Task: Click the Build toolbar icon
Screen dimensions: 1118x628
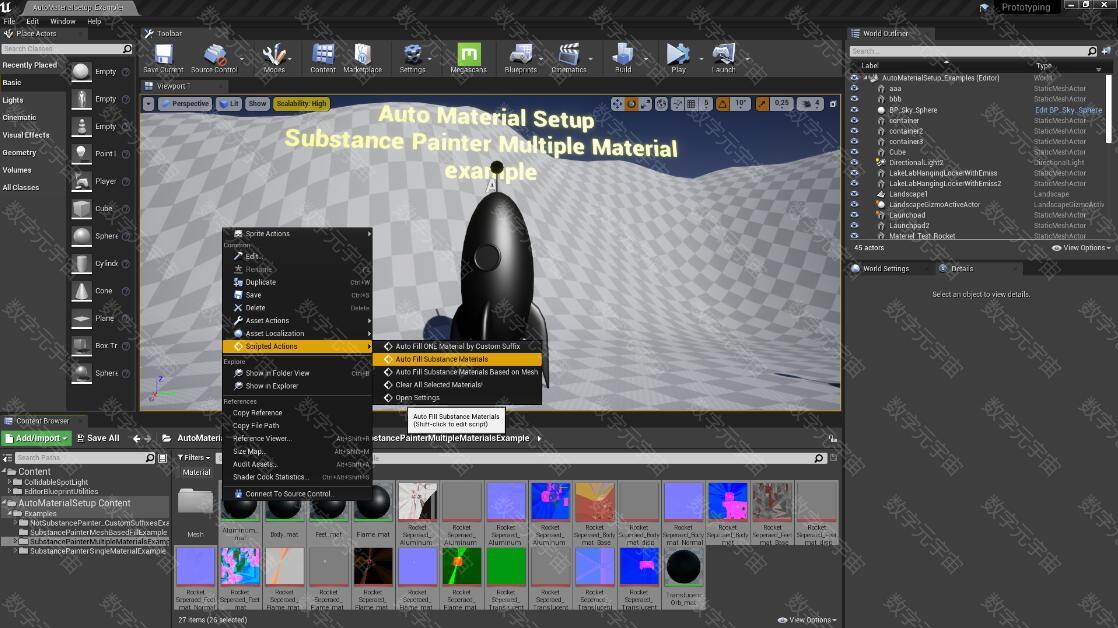Action: (x=623, y=58)
